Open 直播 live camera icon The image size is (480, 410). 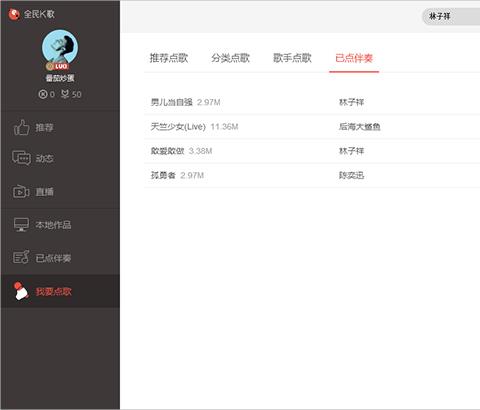tap(21, 192)
